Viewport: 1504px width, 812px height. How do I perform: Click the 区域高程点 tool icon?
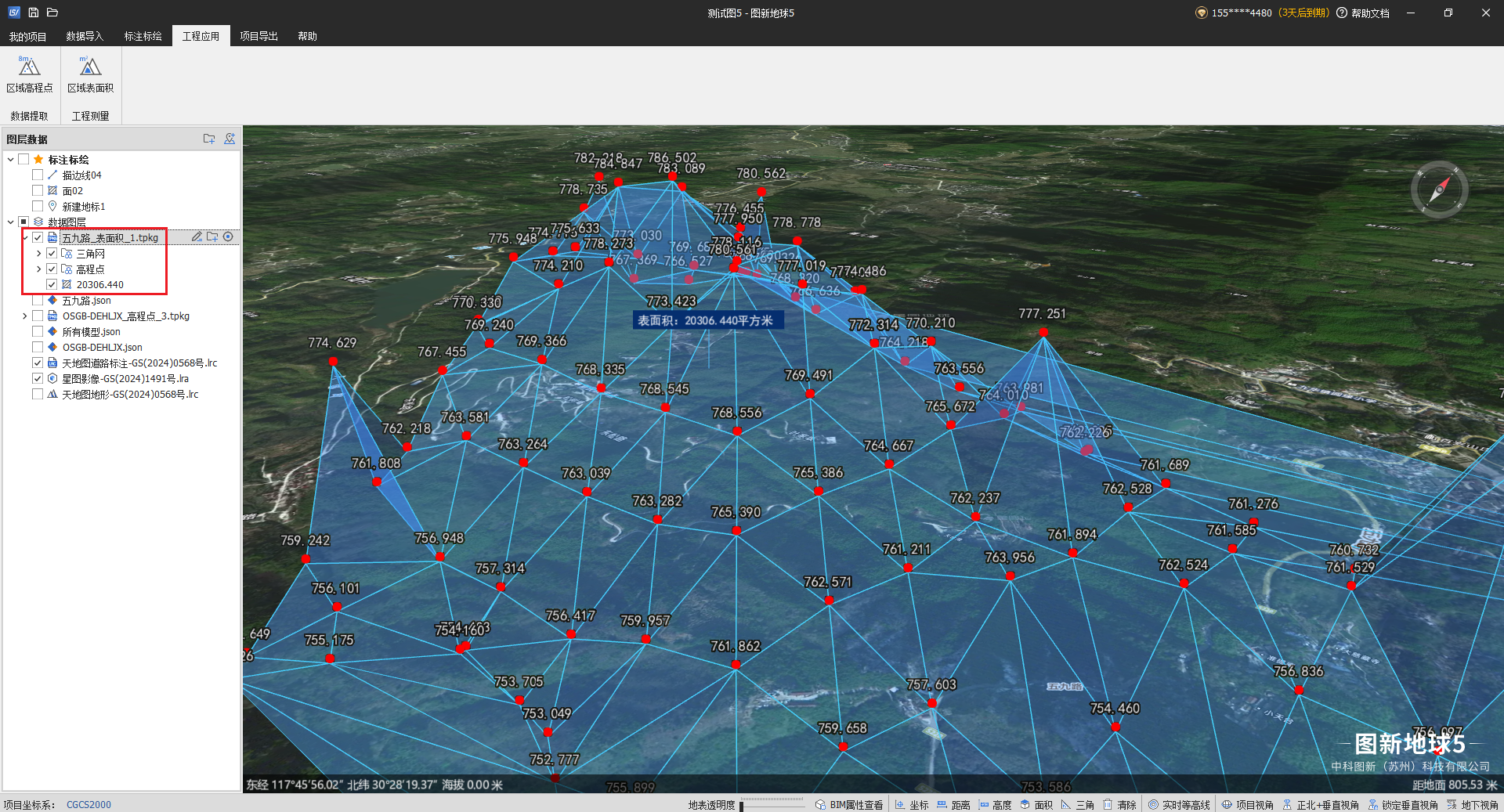point(29,67)
